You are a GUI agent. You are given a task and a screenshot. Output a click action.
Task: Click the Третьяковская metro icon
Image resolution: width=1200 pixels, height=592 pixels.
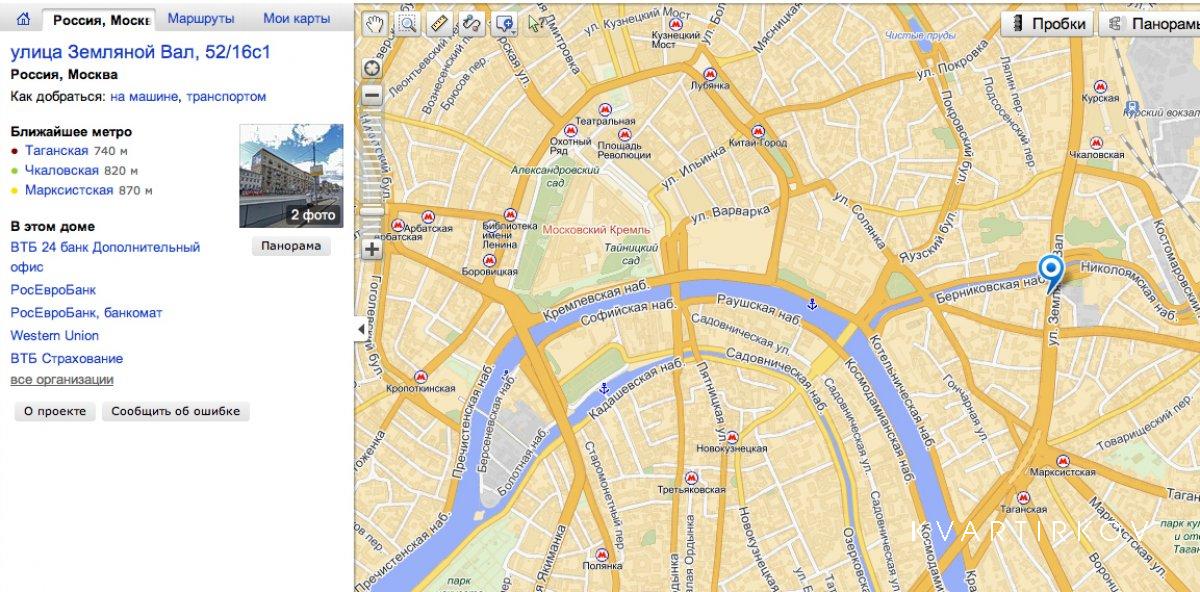pyautogui.click(x=691, y=477)
